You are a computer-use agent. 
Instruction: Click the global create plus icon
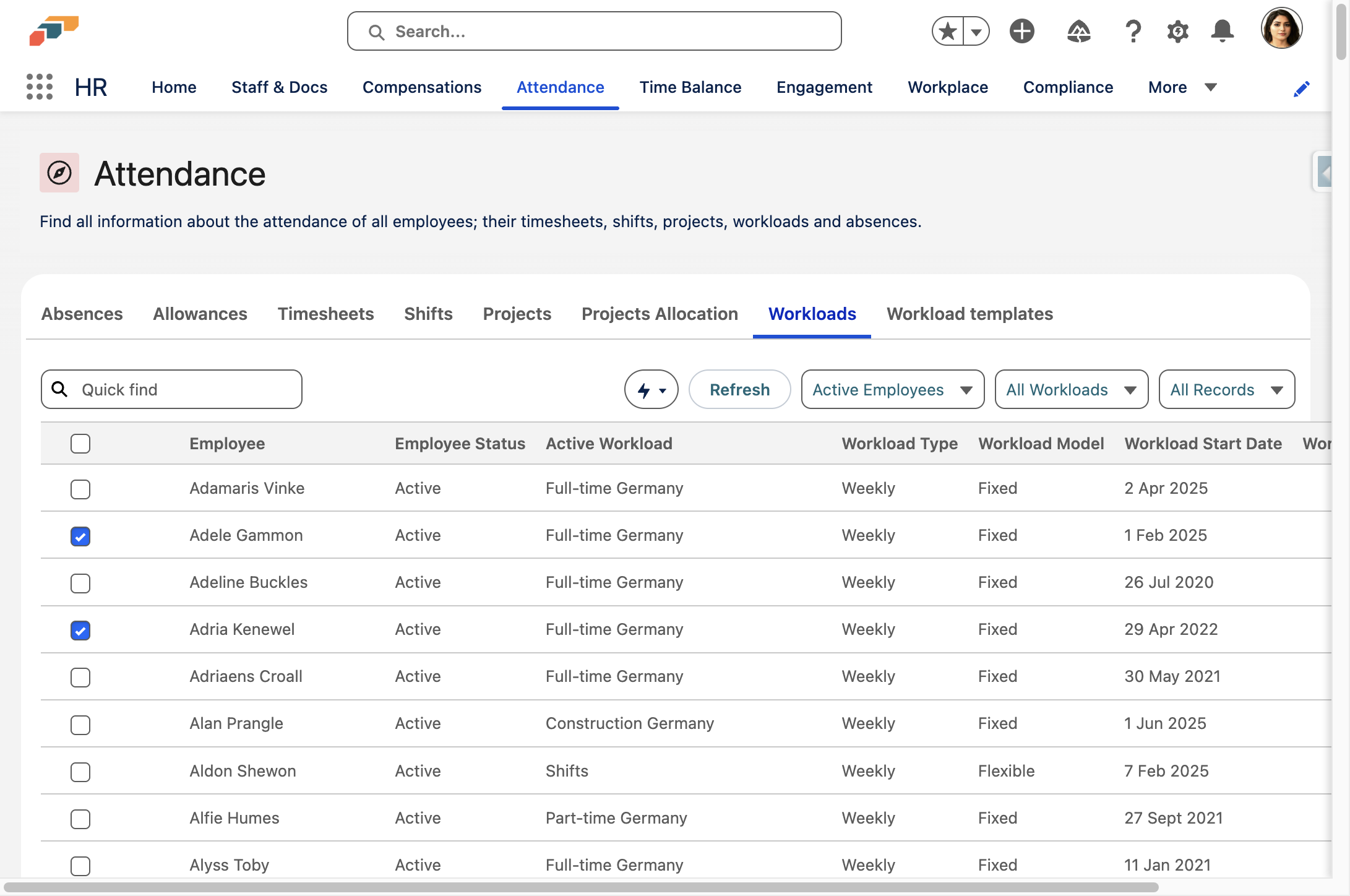(x=1021, y=32)
